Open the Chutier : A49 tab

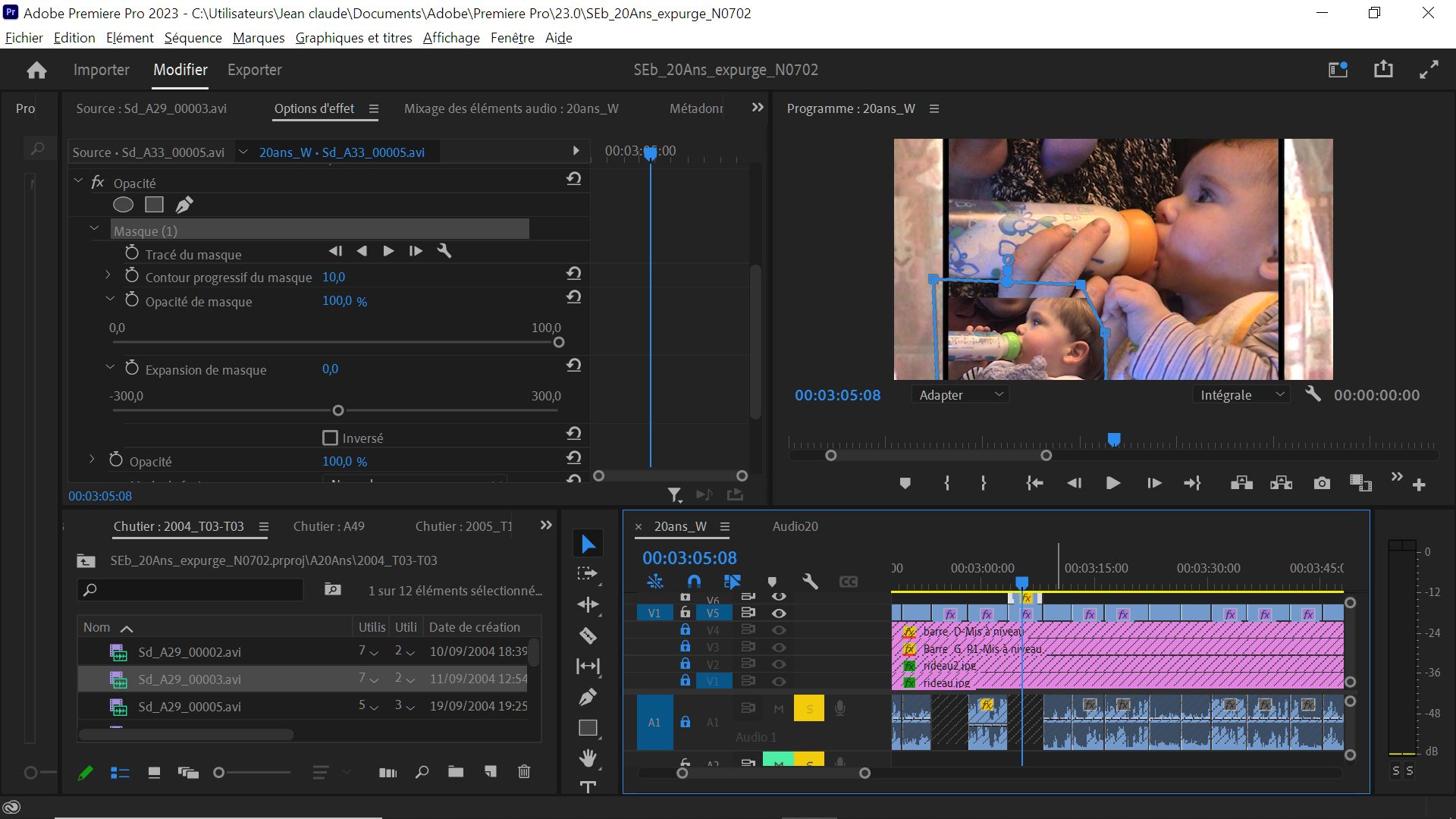point(329,526)
